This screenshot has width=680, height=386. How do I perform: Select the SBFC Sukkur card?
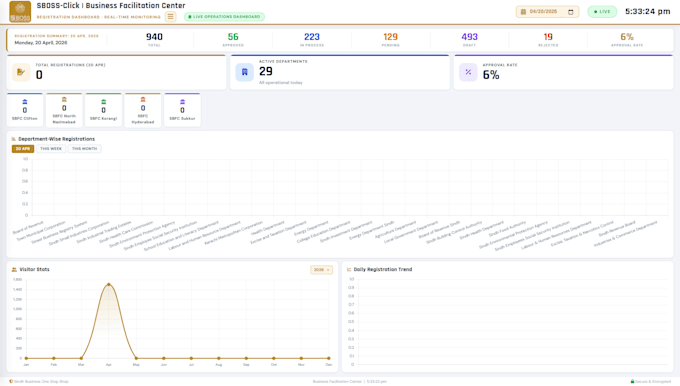[x=182, y=110]
